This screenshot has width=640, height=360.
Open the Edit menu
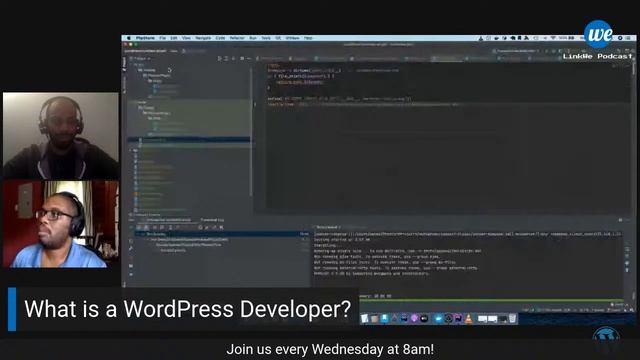tap(174, 38)
